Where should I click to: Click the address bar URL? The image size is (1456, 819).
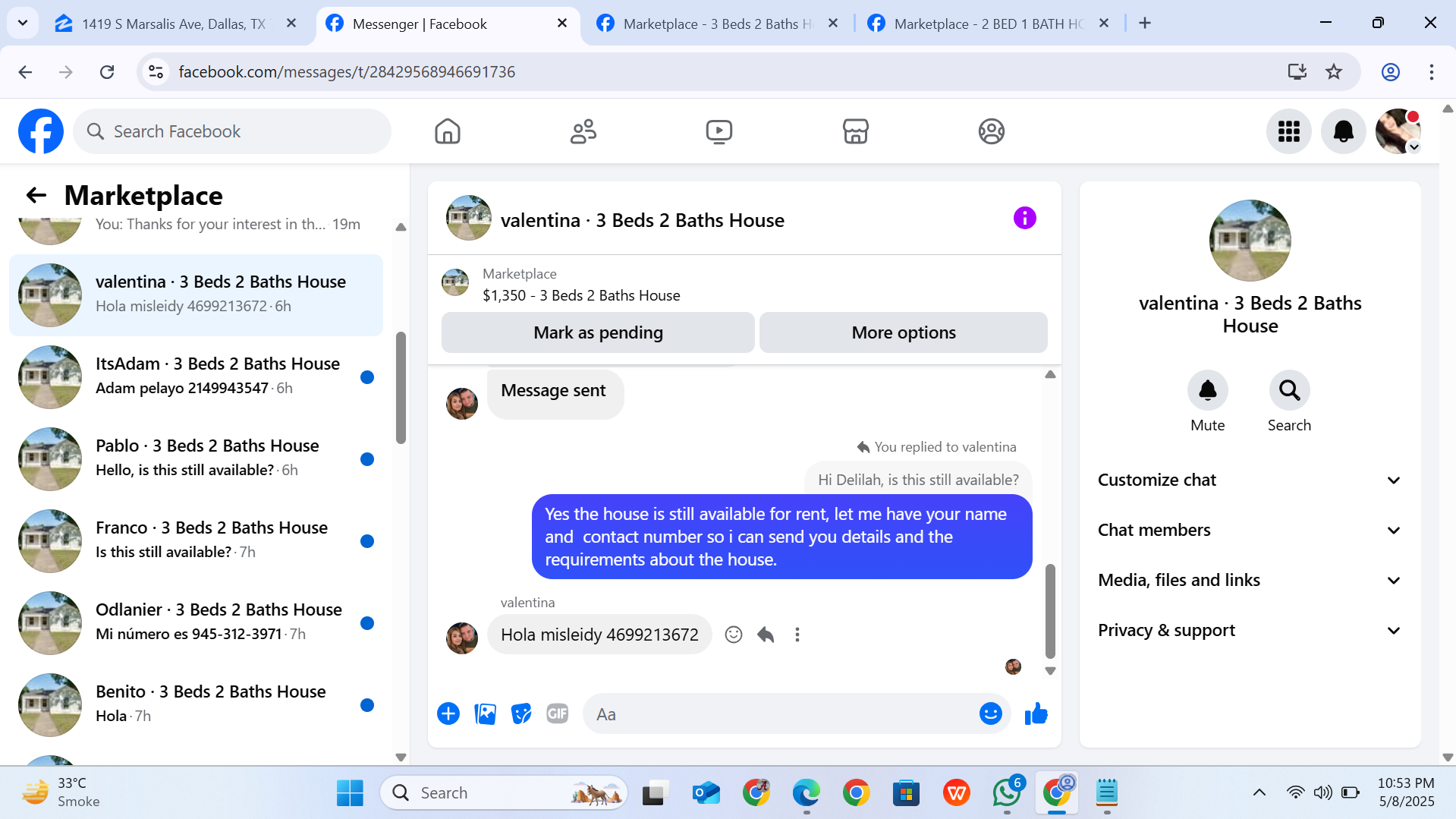click(347, 71)
